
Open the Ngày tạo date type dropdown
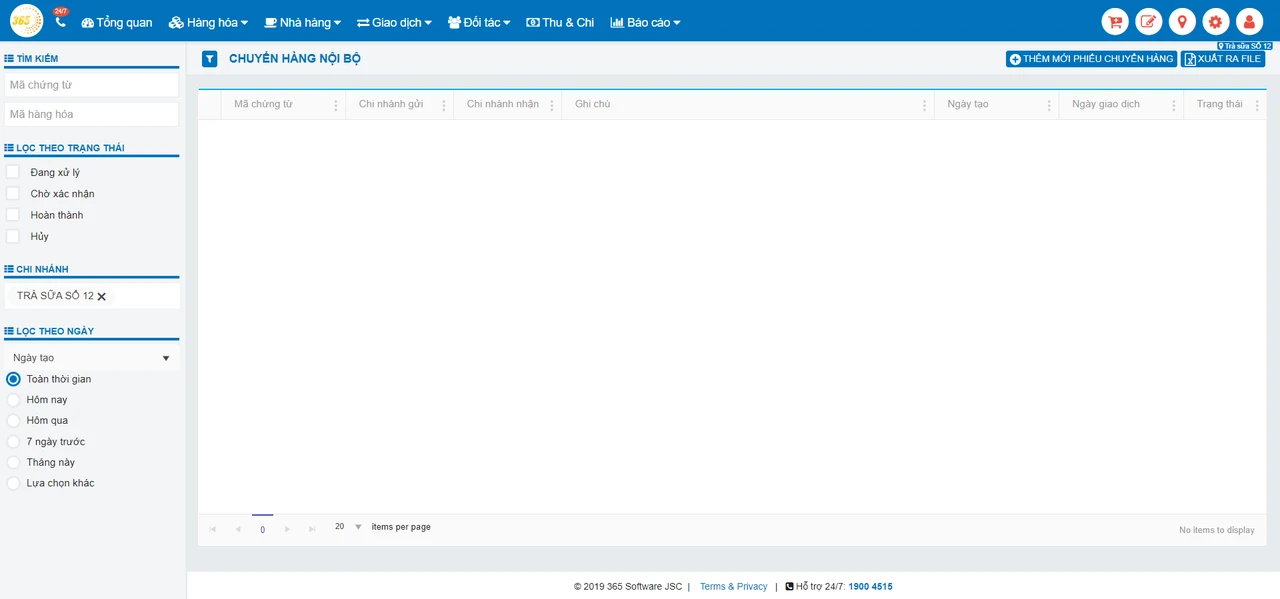[x=92, y=358]
